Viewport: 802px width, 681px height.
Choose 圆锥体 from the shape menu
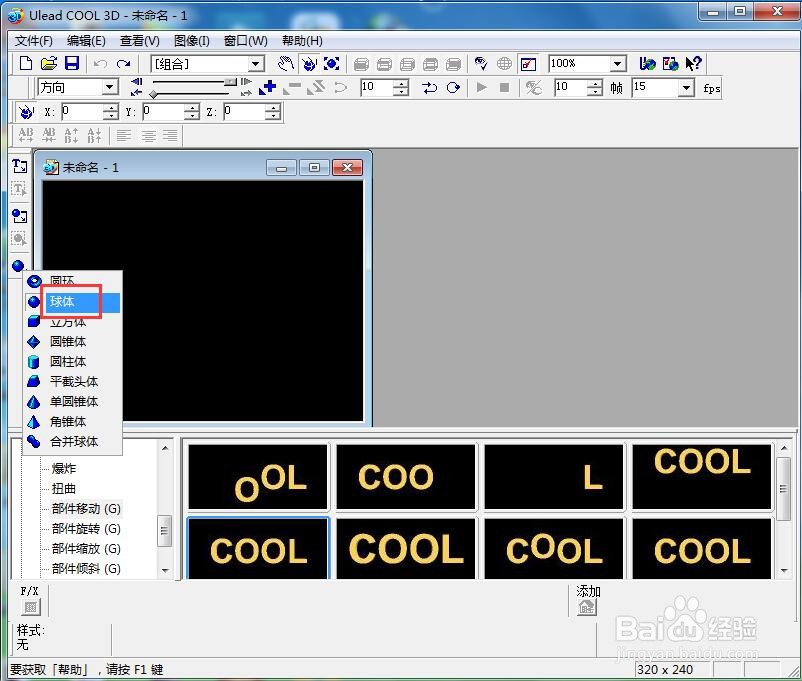[x=72, y=341]
